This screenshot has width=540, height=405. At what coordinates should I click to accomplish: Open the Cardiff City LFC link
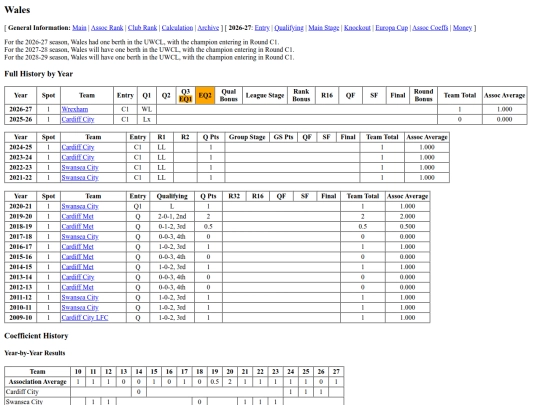pyautogui.click(x=85, y=318)
